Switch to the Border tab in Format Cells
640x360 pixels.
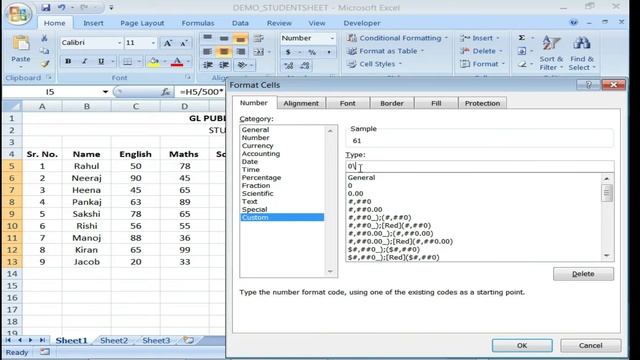(392, 103)
